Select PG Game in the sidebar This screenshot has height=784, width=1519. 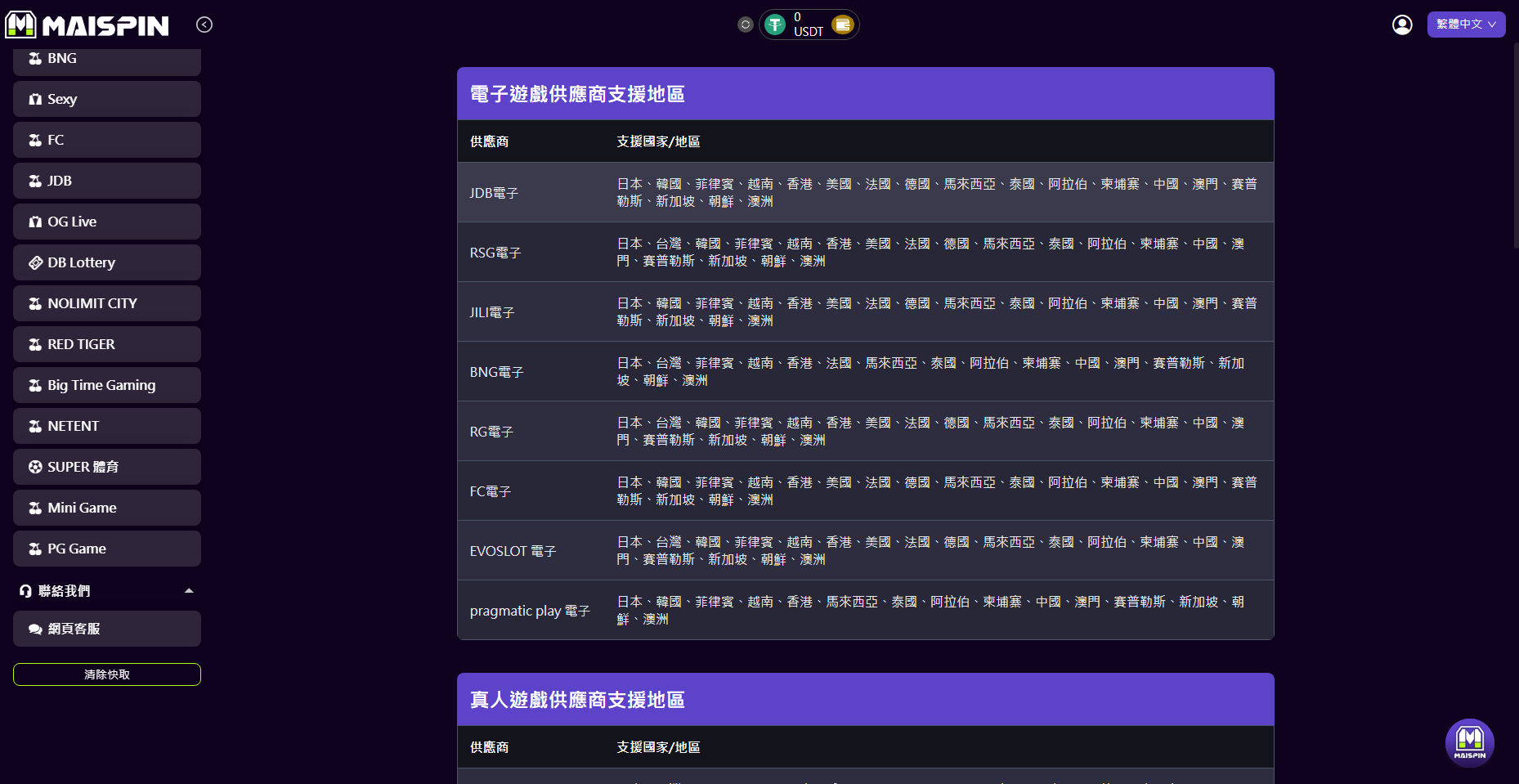(107, 549)
